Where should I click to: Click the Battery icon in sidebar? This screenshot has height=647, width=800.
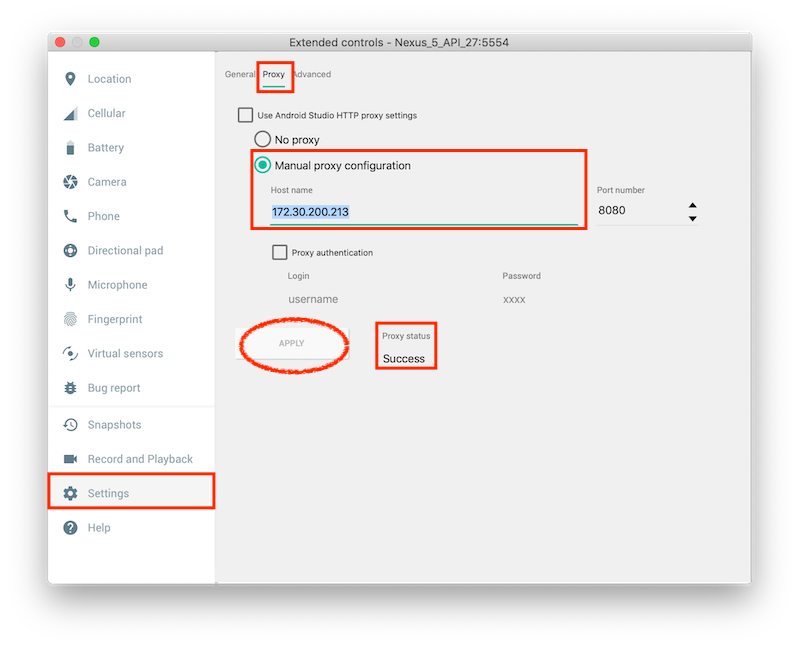point(70,147)
